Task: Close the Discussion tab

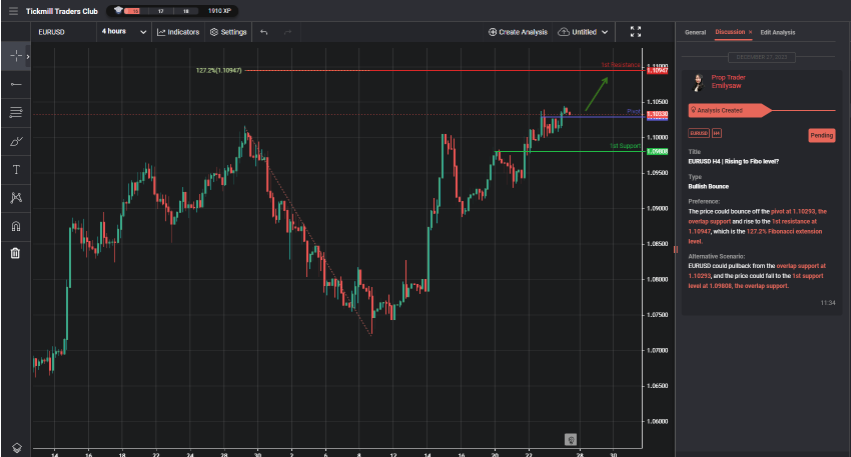Action: pos(750,33)
